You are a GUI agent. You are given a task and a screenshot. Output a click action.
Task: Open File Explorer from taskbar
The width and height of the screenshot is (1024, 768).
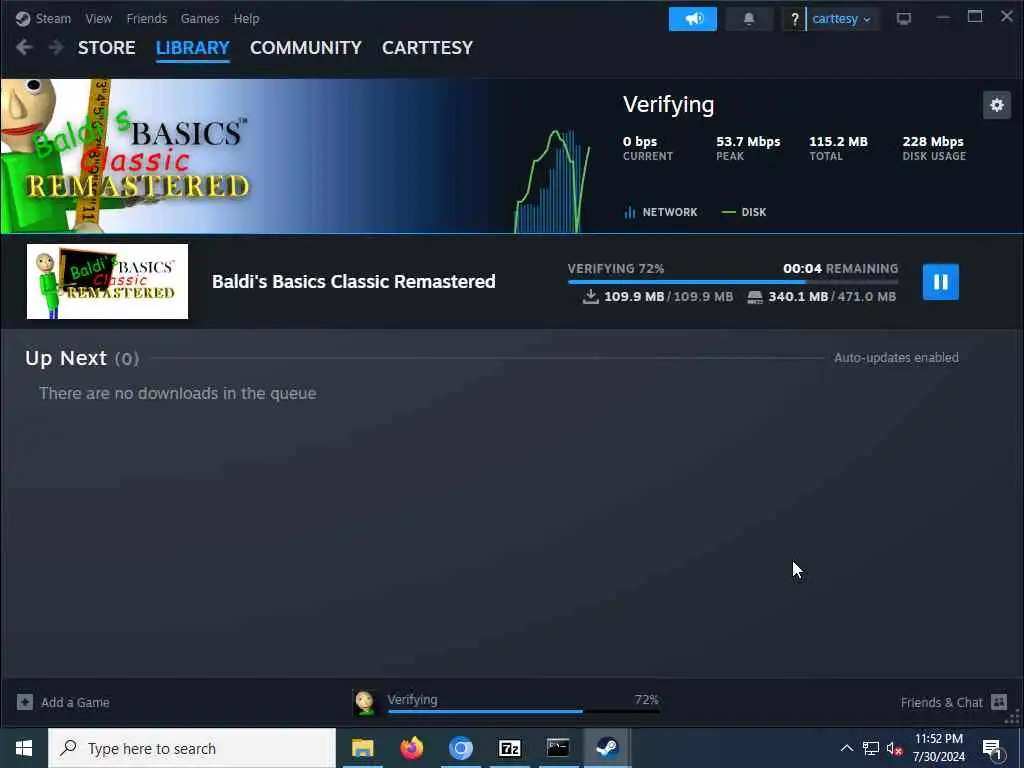[x=362, y=748]
